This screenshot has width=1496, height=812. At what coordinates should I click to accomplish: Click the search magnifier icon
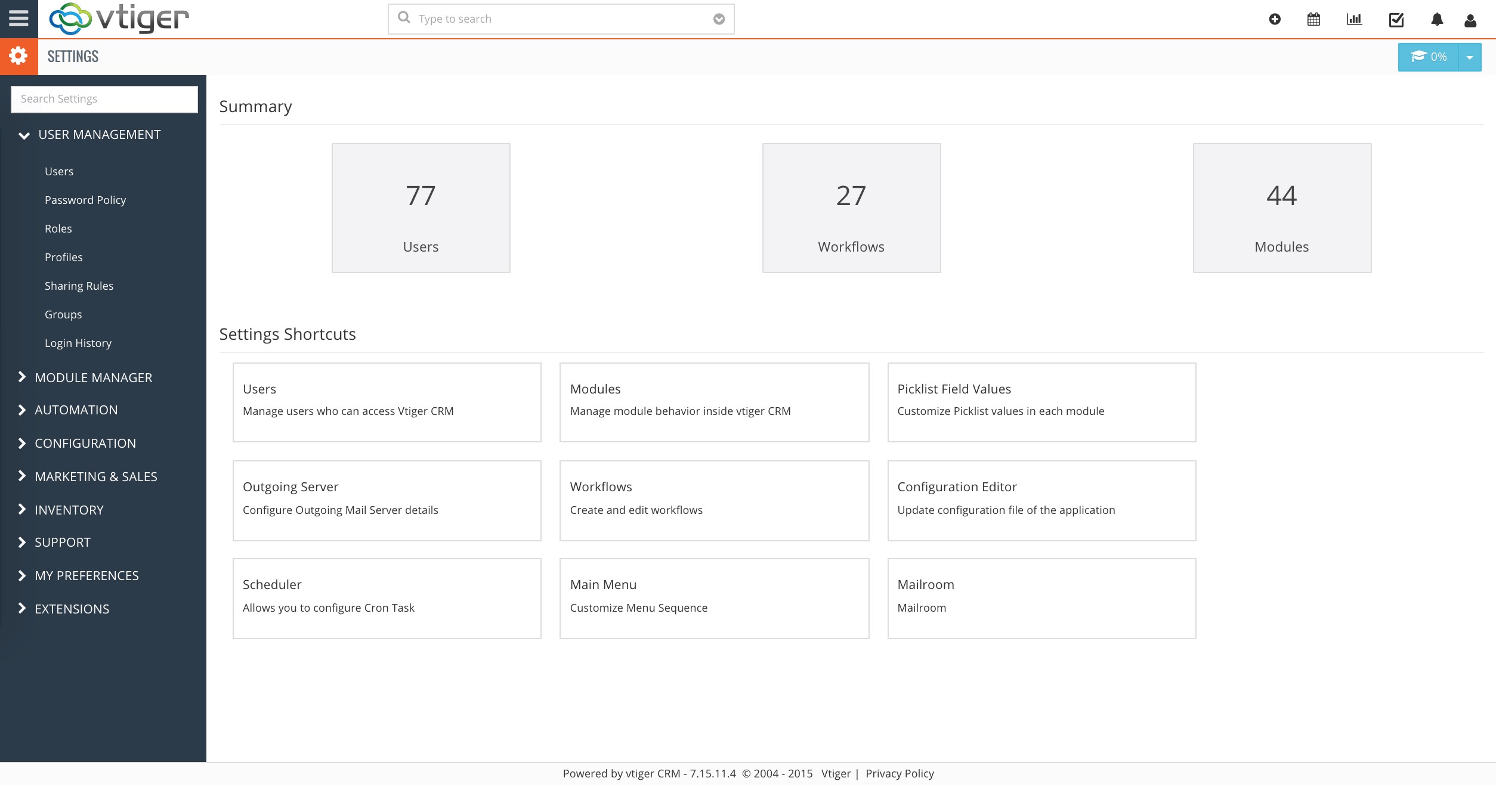pyautogui.click(x=404, y=18)
